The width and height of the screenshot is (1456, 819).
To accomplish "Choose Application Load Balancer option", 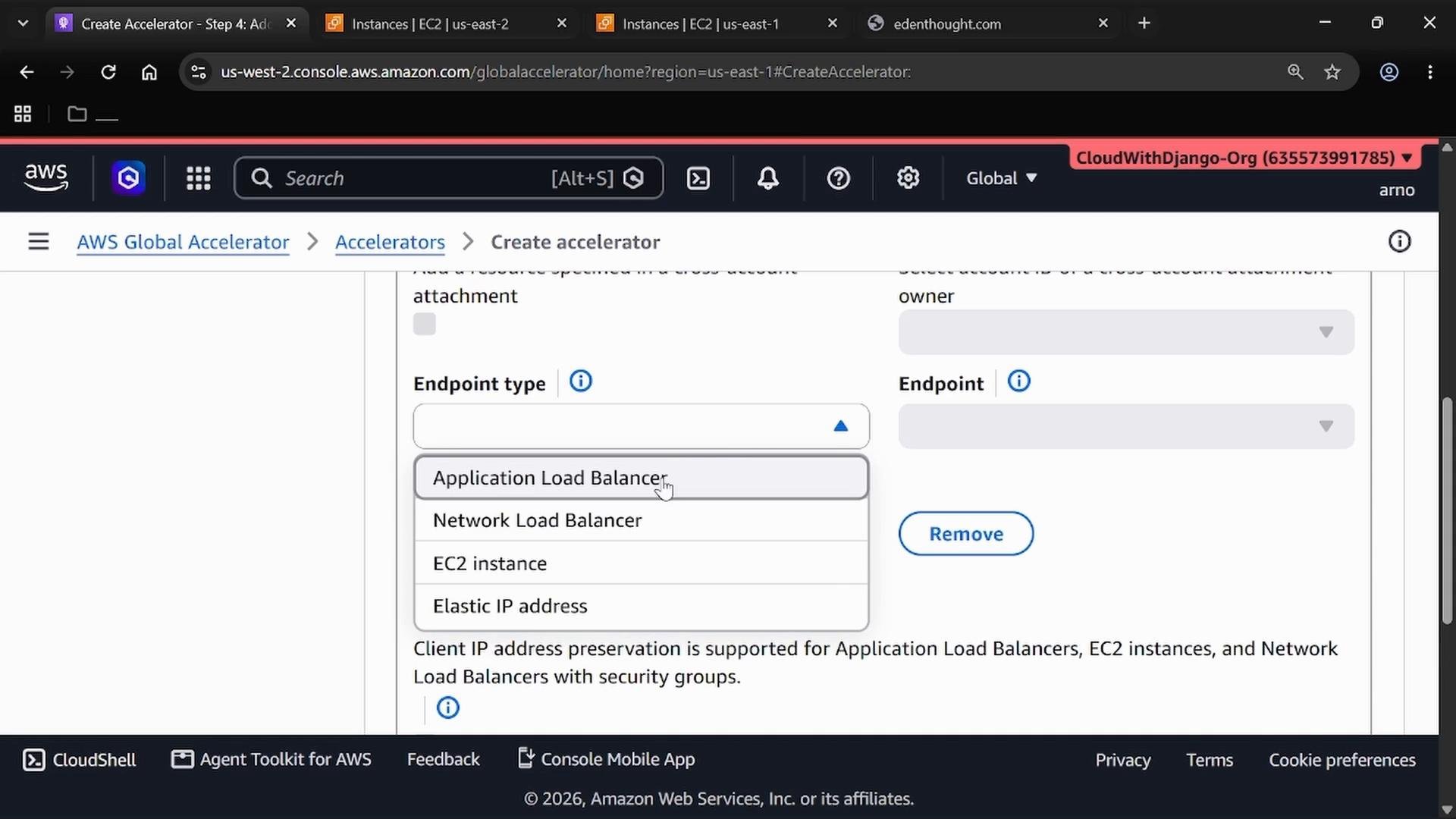I will pyautogui.click(x=641, y=478).
